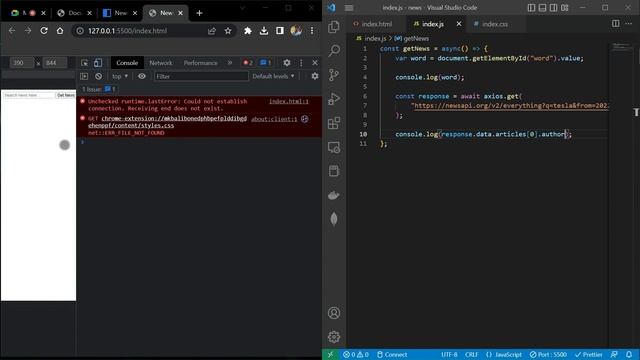The image size is (640, 360).
Task: Clear the console
Action: tap(98, 76)
